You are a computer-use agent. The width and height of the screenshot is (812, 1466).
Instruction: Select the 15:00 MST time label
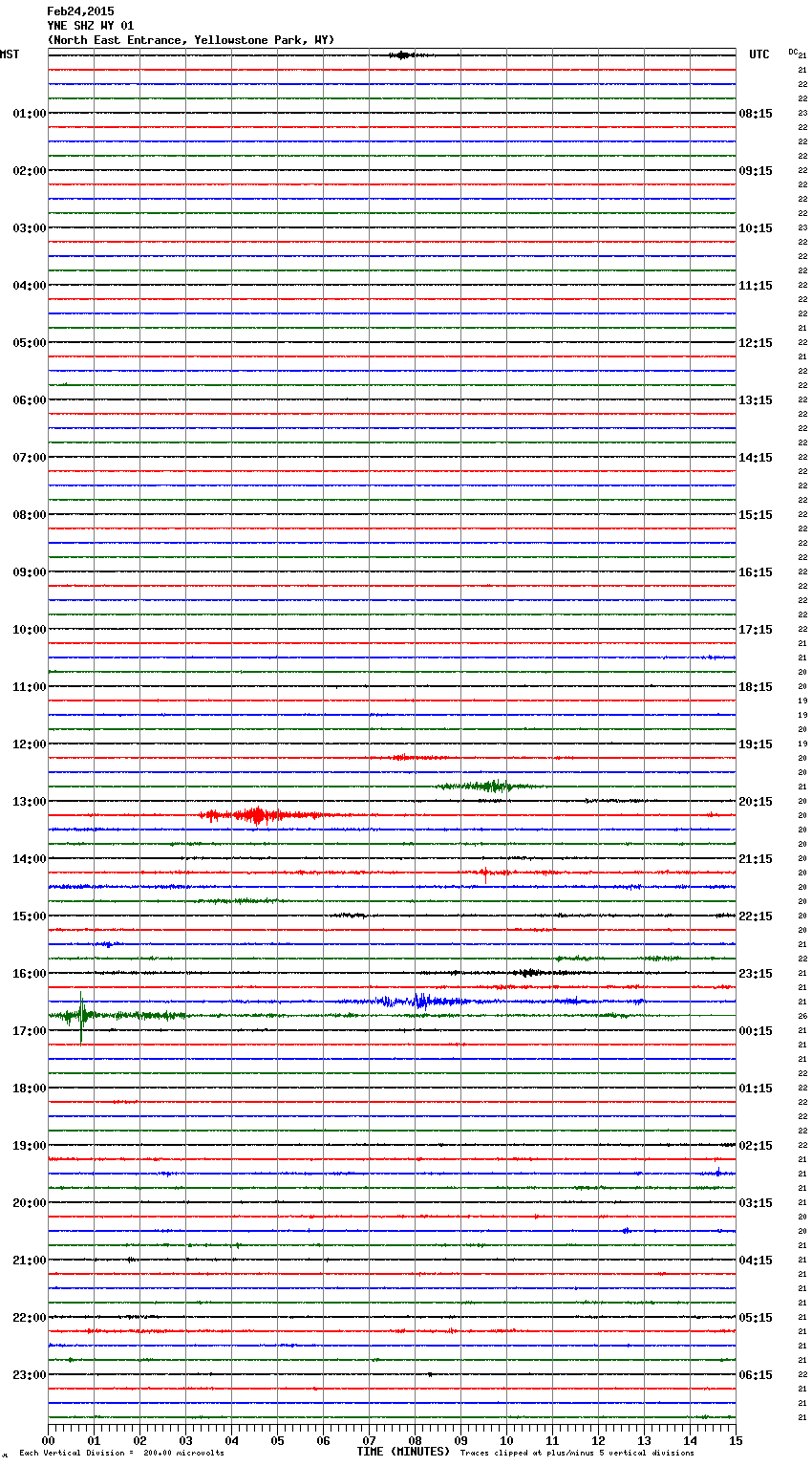29,916
